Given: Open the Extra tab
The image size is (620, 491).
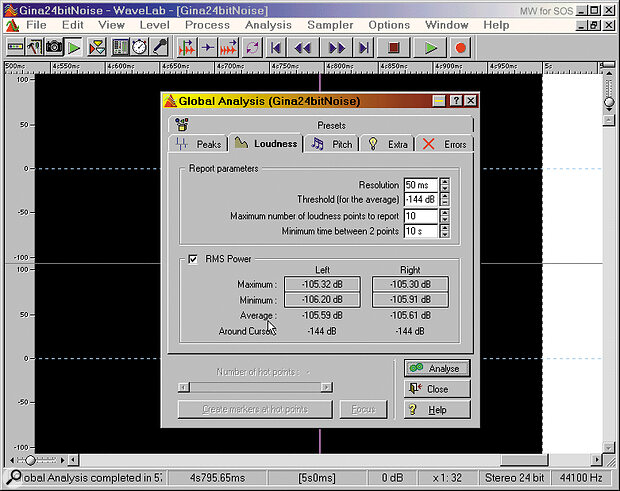Looking at the screenshot, I should coord(388,144).
